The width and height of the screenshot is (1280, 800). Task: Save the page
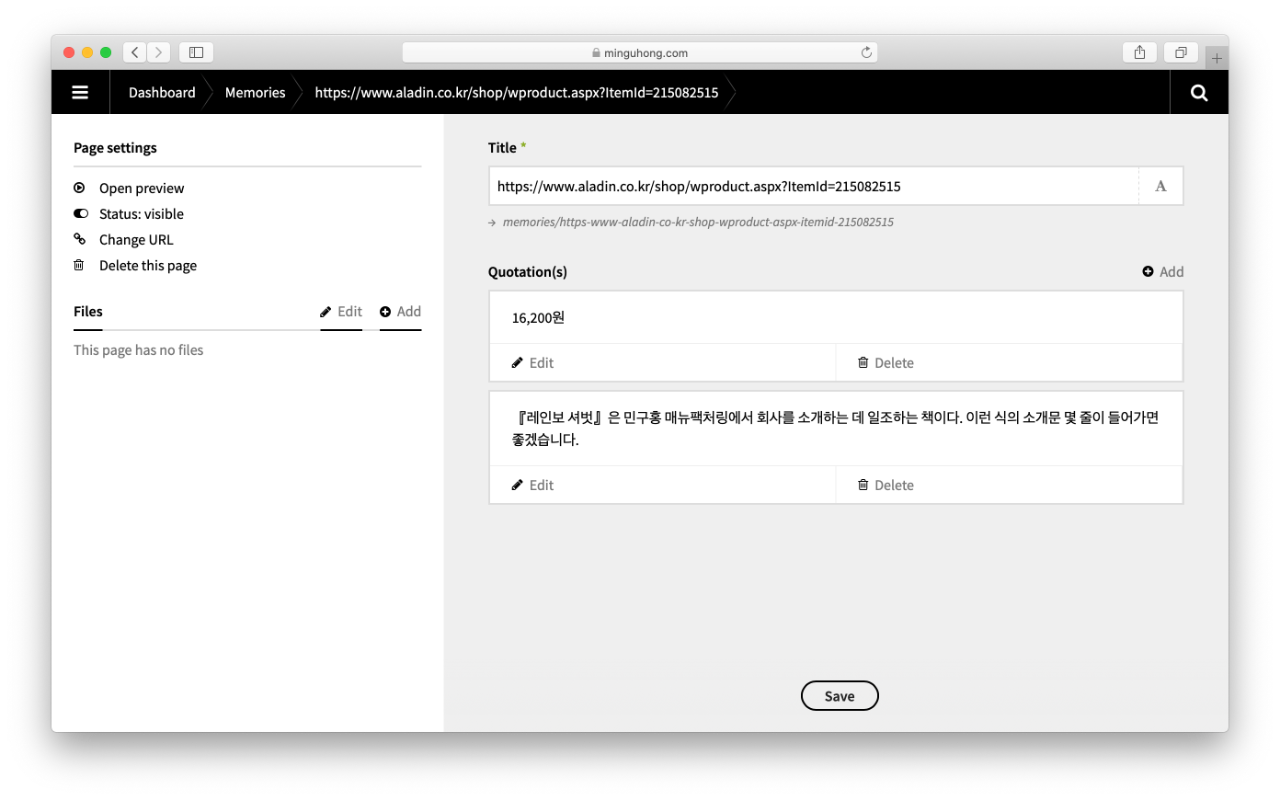[839, 696]
